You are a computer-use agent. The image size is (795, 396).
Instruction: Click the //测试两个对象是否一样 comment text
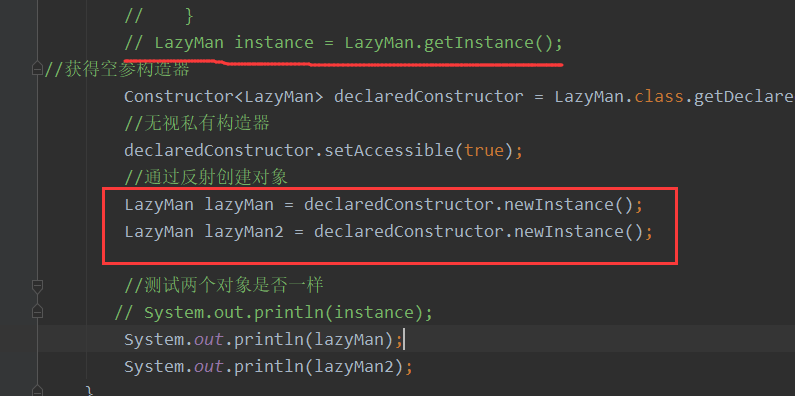tap(224, 285)
